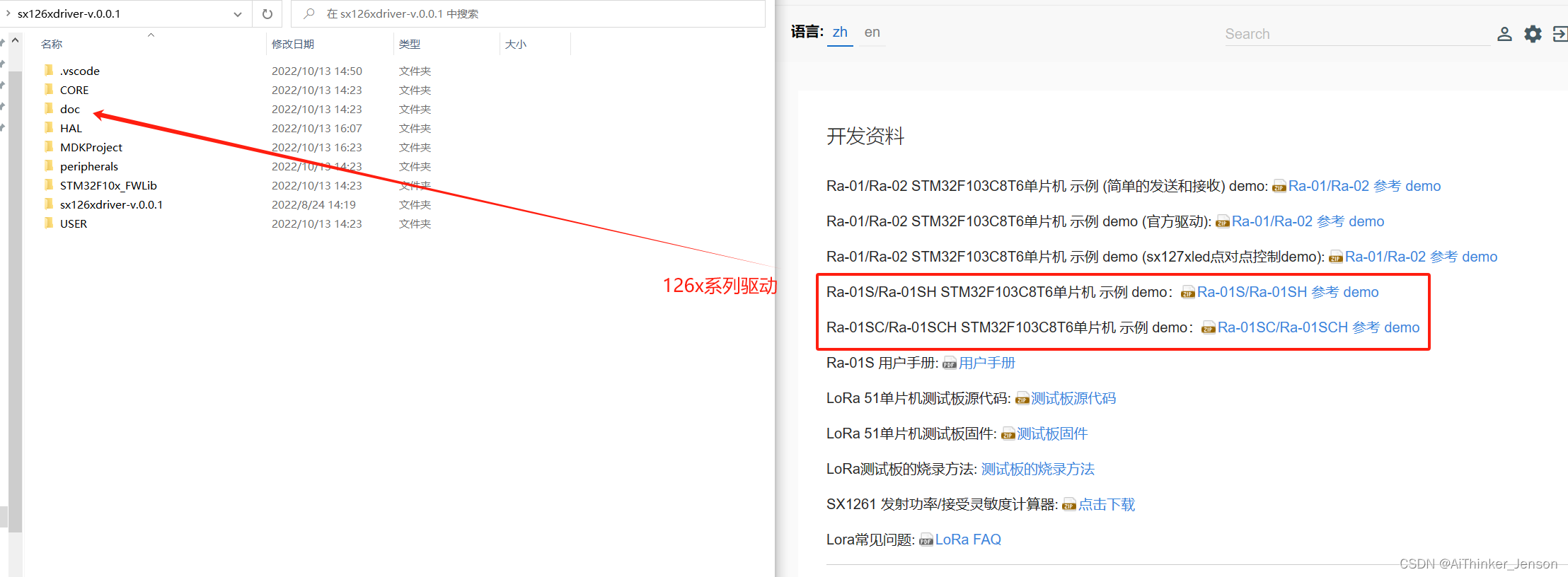
Task: Sort files by the 名称 column header
Action: coord(52,44)
